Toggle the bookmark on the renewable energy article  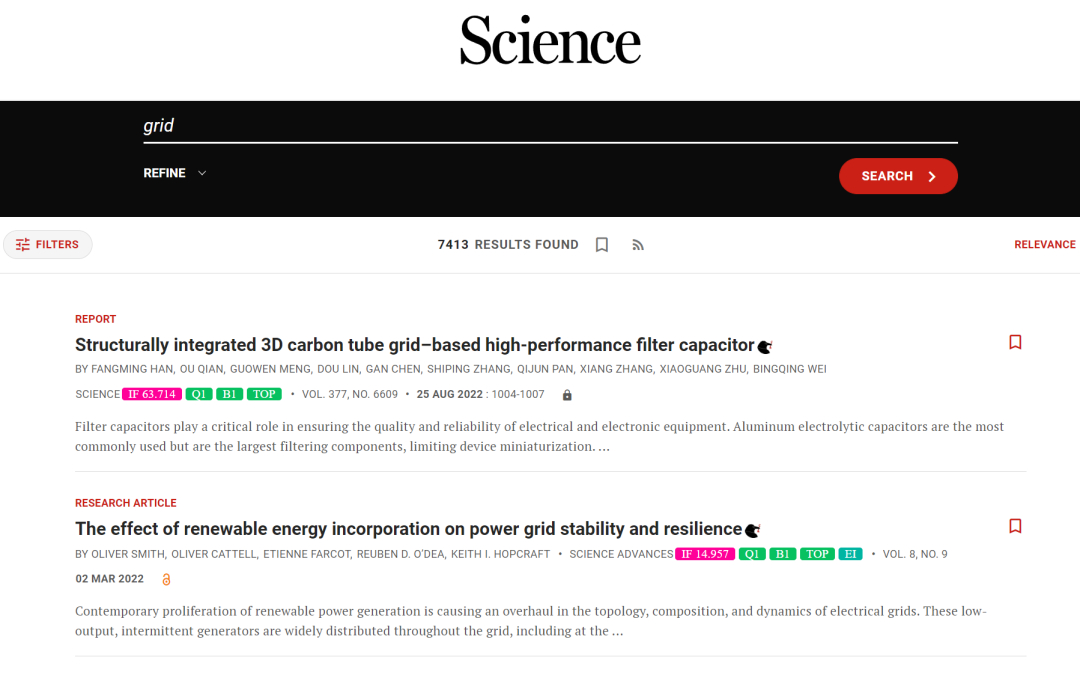coord(1015,526)
